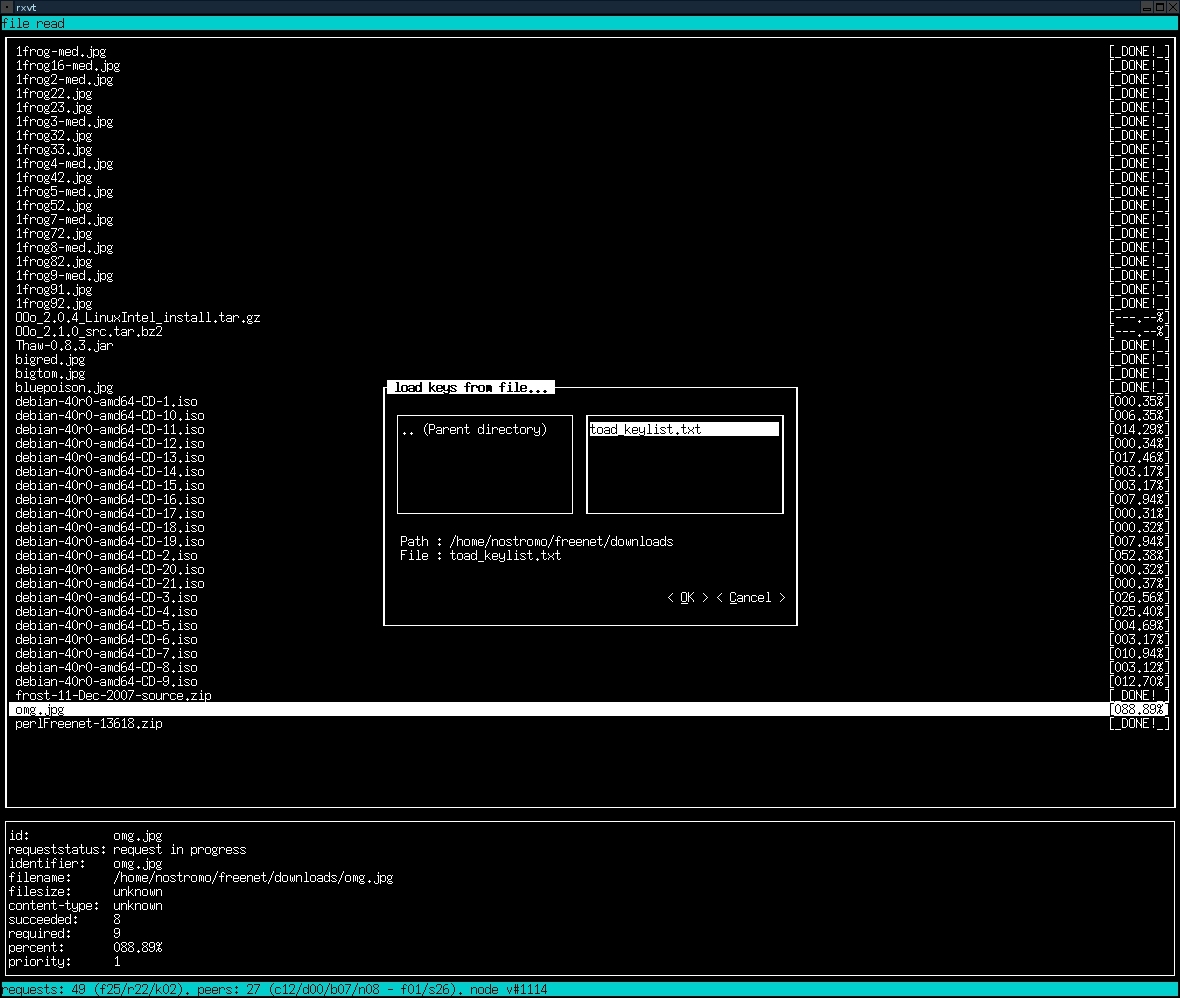
Task: Click the OK button in the dialog
Action: point(687,598)
